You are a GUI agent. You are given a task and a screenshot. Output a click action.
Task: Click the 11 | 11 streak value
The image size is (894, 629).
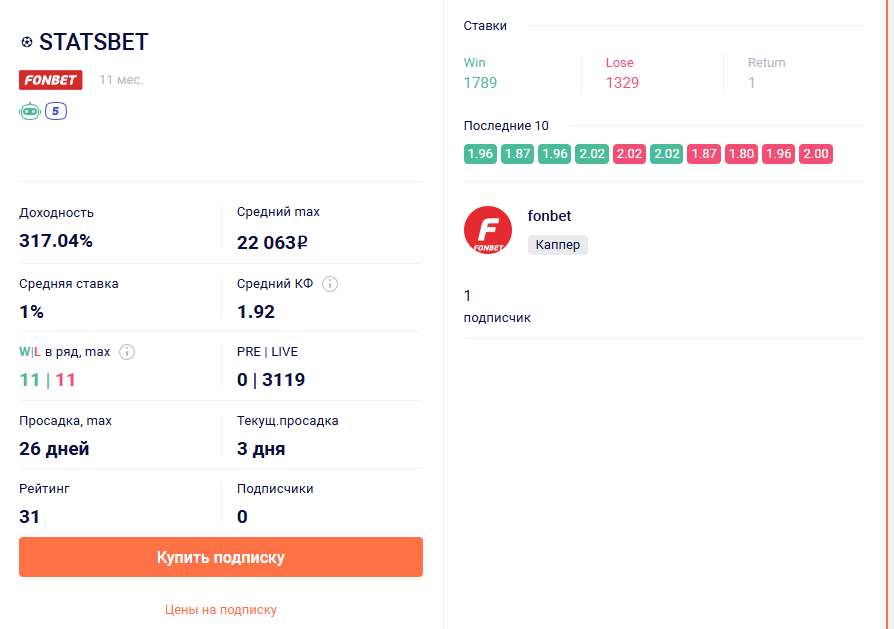point(47,380)
